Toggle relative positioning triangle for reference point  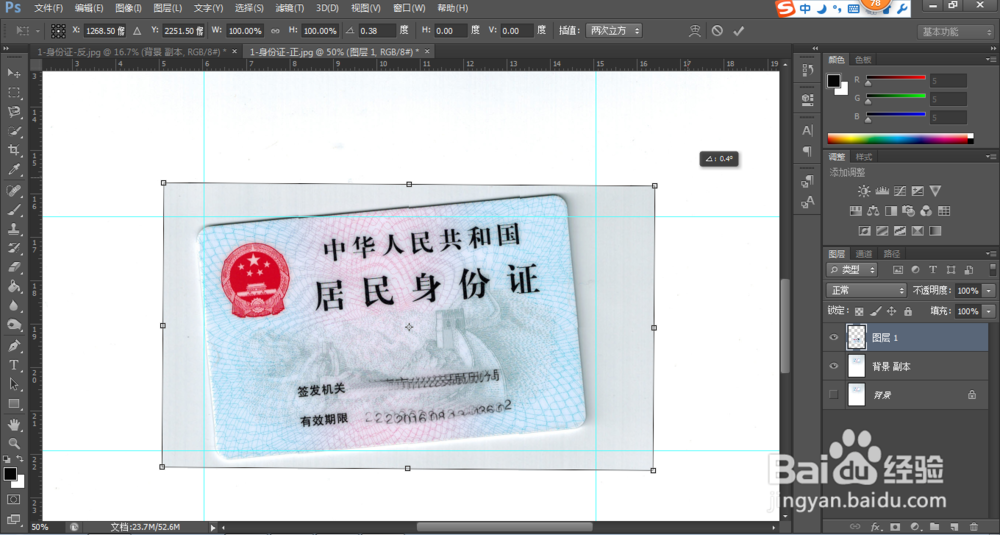pos(136,31)
